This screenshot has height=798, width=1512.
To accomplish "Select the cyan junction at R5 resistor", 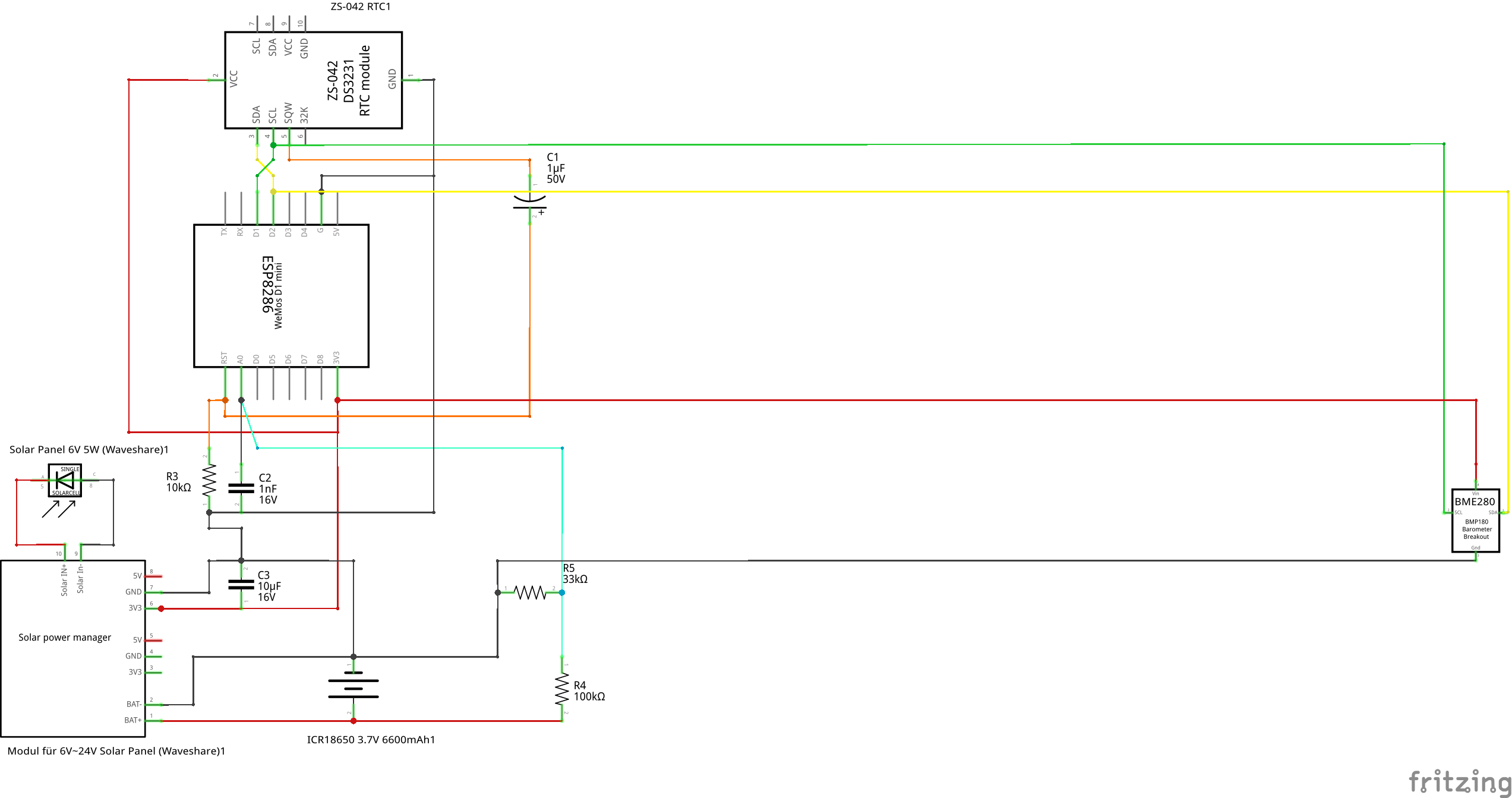I will tap(562, 592).
